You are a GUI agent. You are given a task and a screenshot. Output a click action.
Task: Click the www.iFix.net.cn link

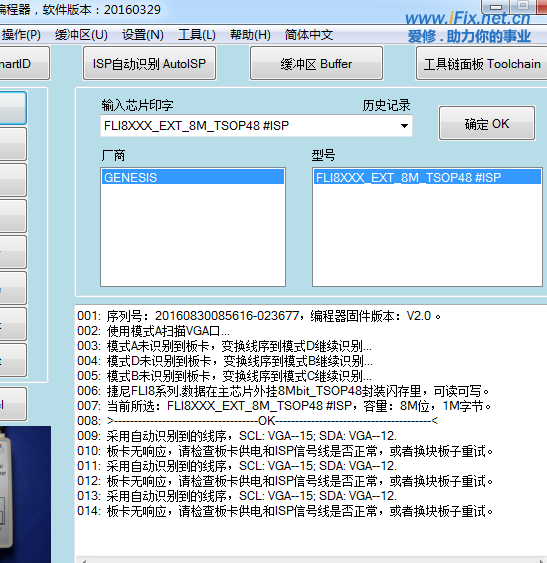pos(468,19)
